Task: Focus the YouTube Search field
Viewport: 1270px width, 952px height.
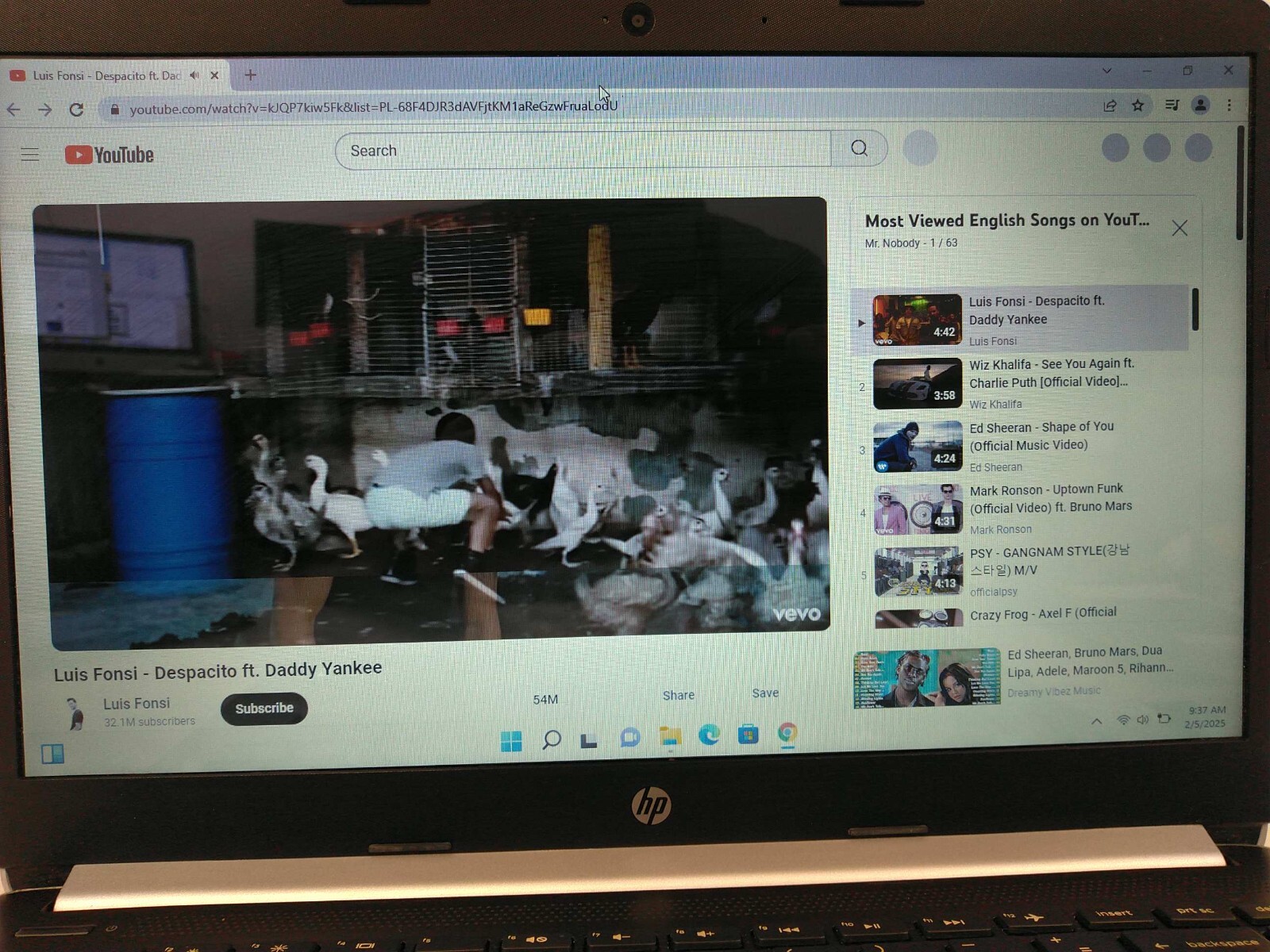Action: pos(583,150)
